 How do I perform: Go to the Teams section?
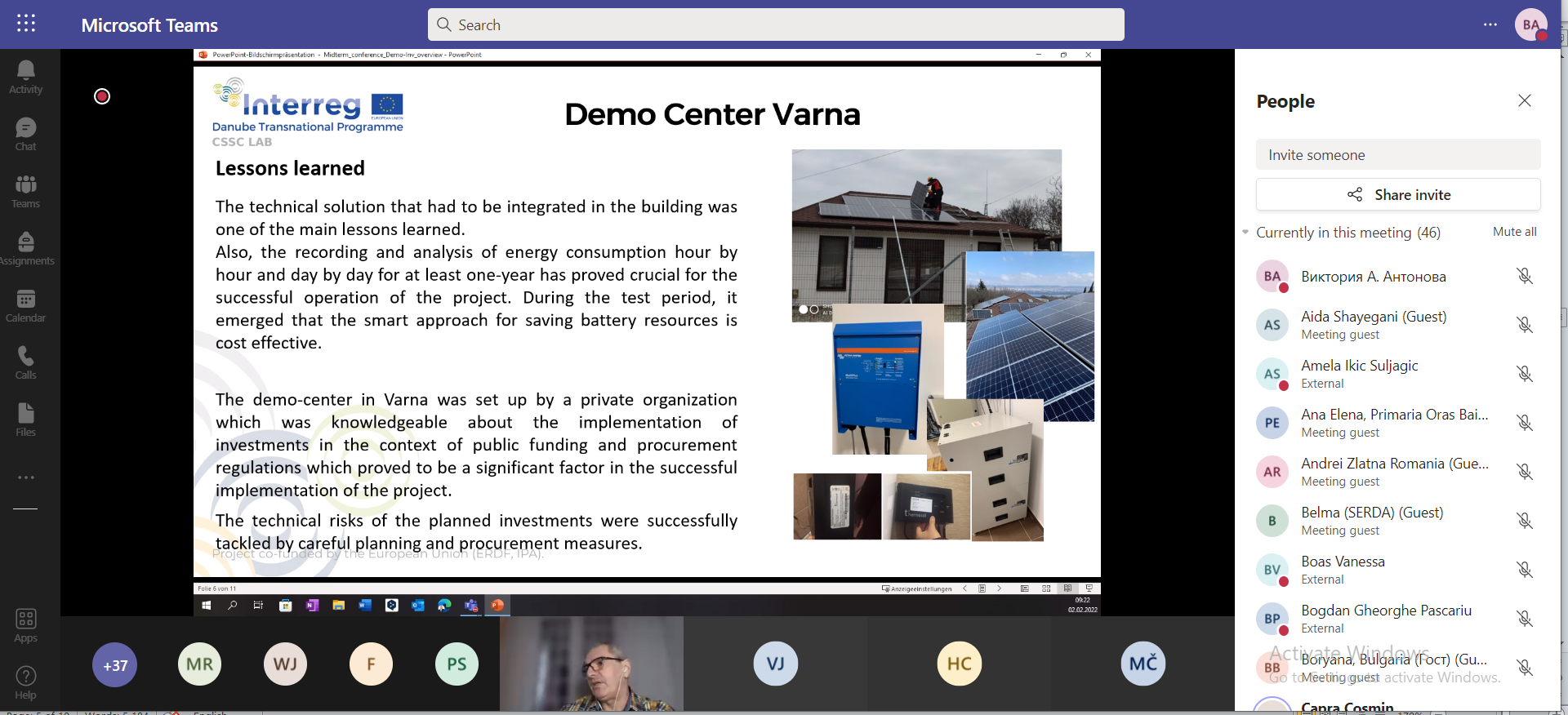click(x=26, y=192)
